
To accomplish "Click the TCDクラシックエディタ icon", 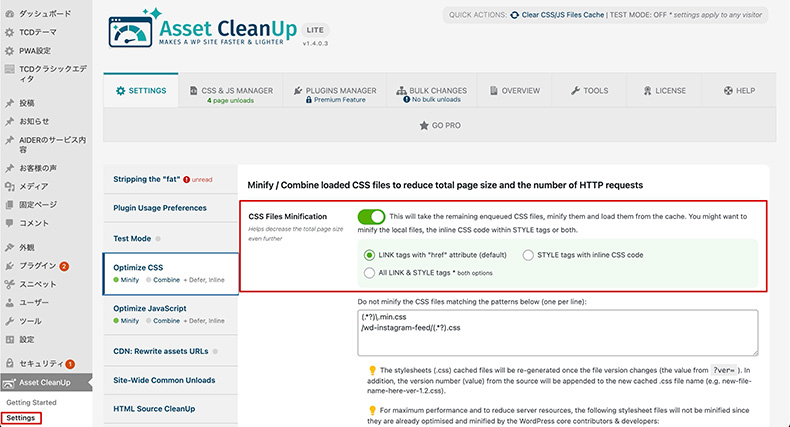I will [x=10, y=69].
